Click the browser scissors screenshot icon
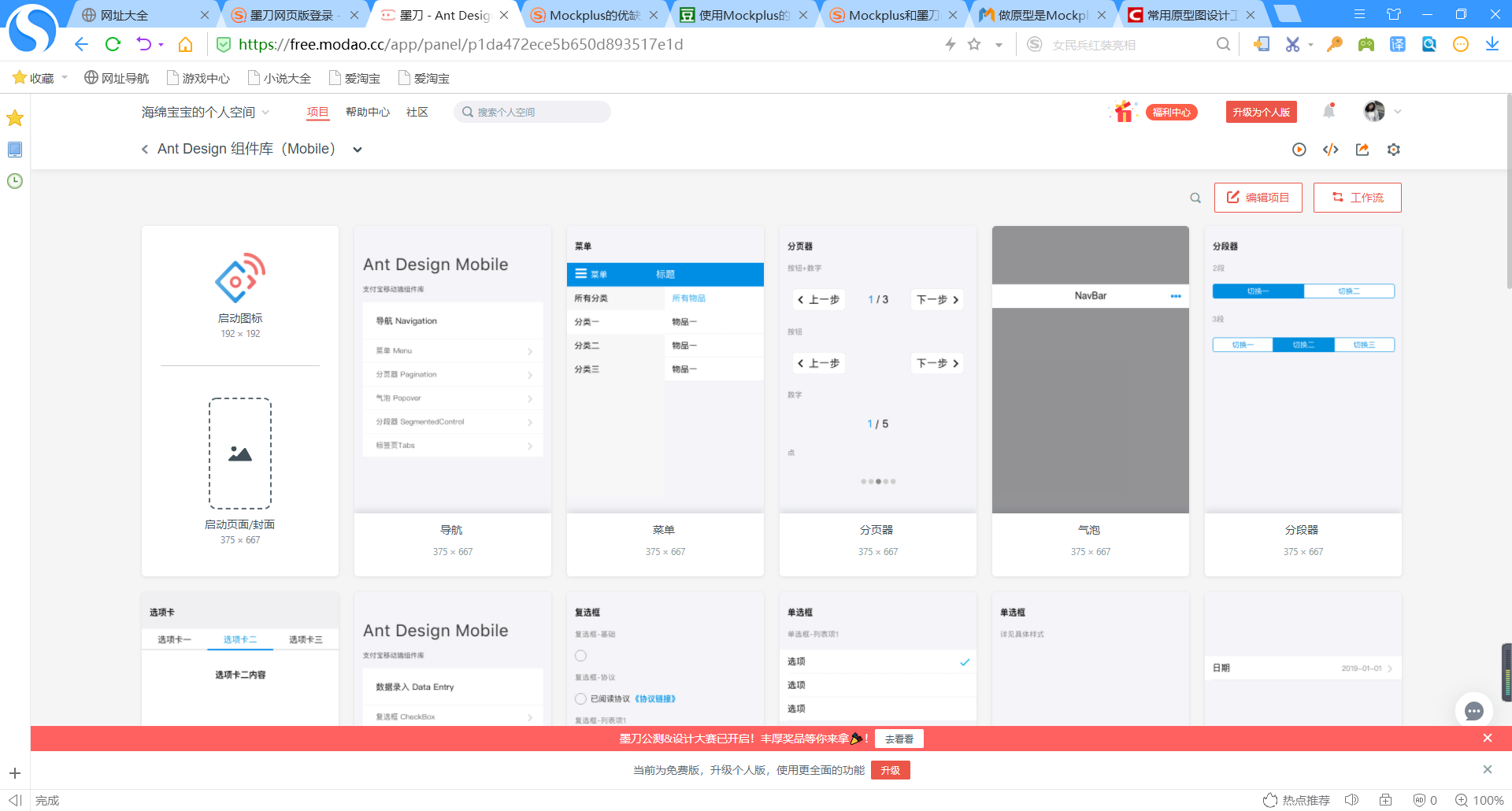The image size is (1512, 811). click(x=1292, y=44)
